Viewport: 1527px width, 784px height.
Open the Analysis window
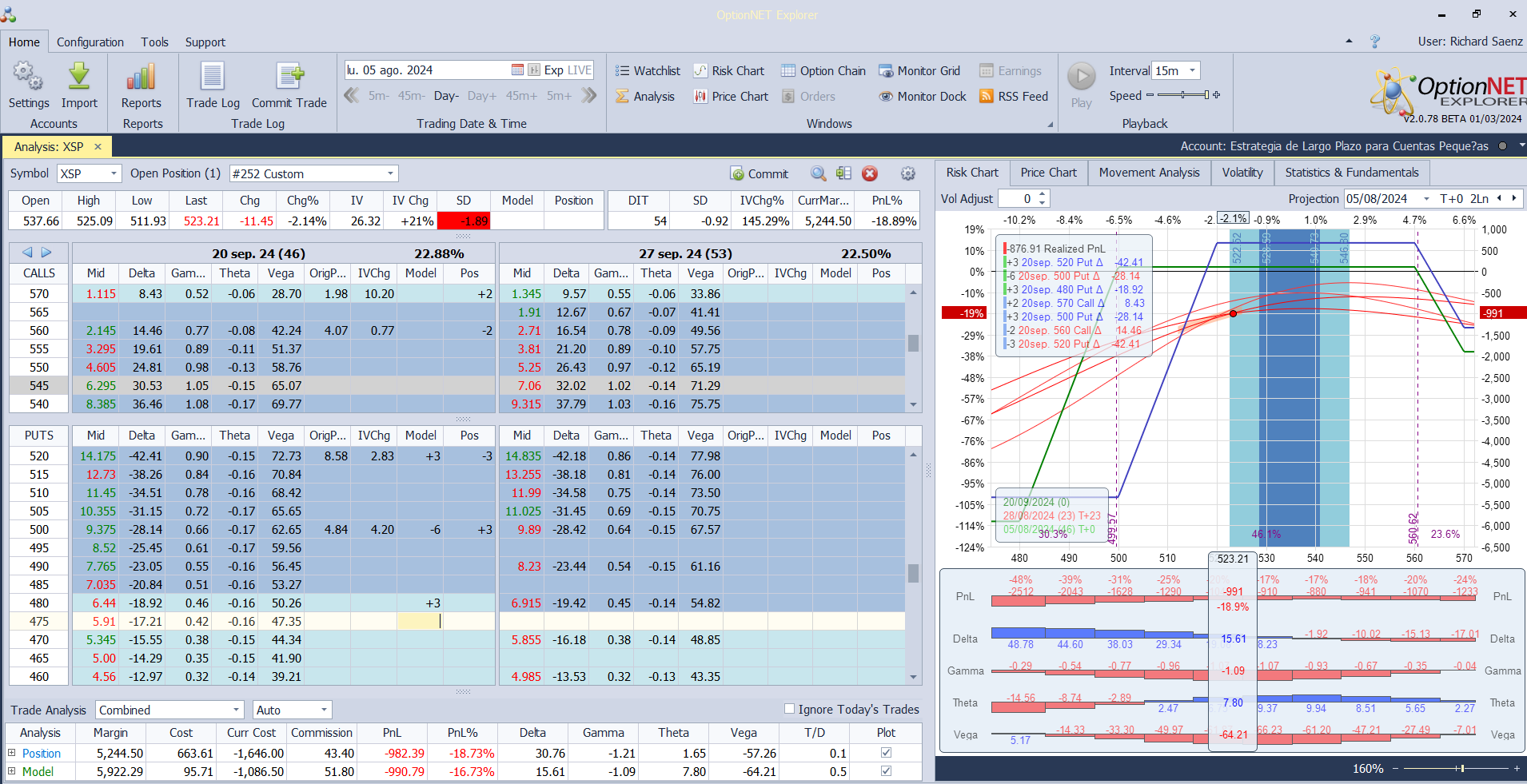pos(645,97)
